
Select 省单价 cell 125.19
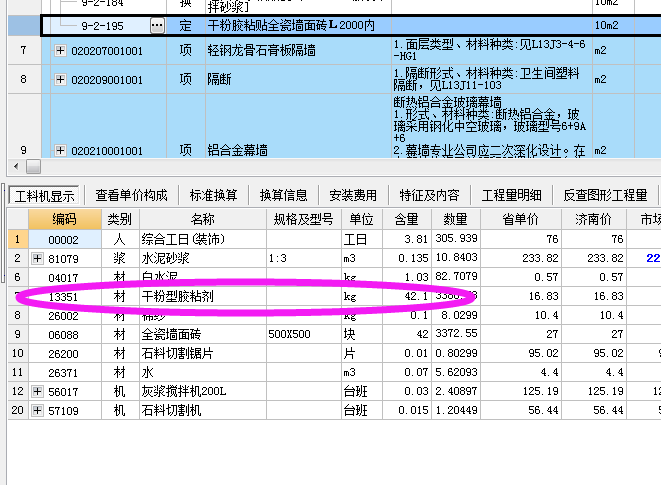coord(521,391)
